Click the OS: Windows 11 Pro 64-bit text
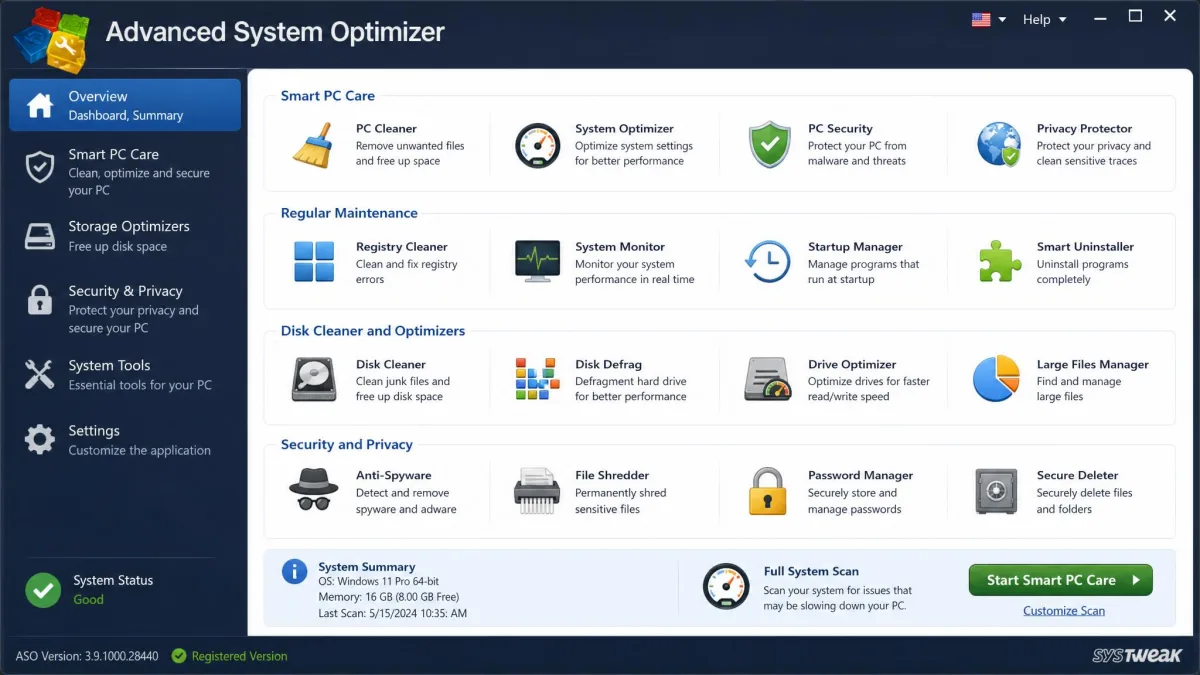This screenshot has height=675, width=1200. pos(378,581)
